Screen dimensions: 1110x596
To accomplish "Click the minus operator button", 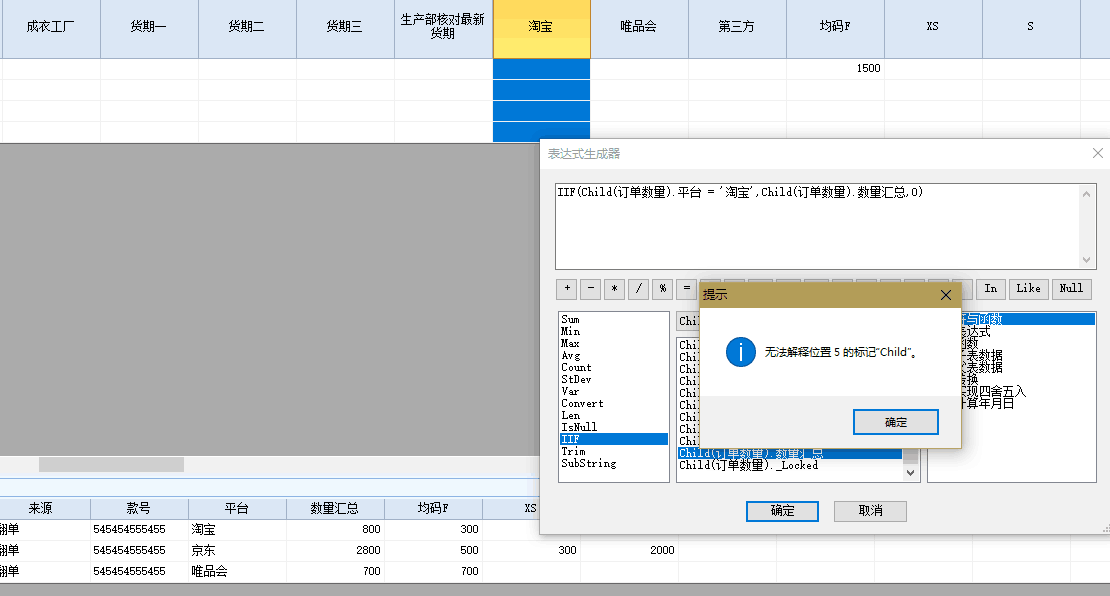I will [x=591, y=289].
